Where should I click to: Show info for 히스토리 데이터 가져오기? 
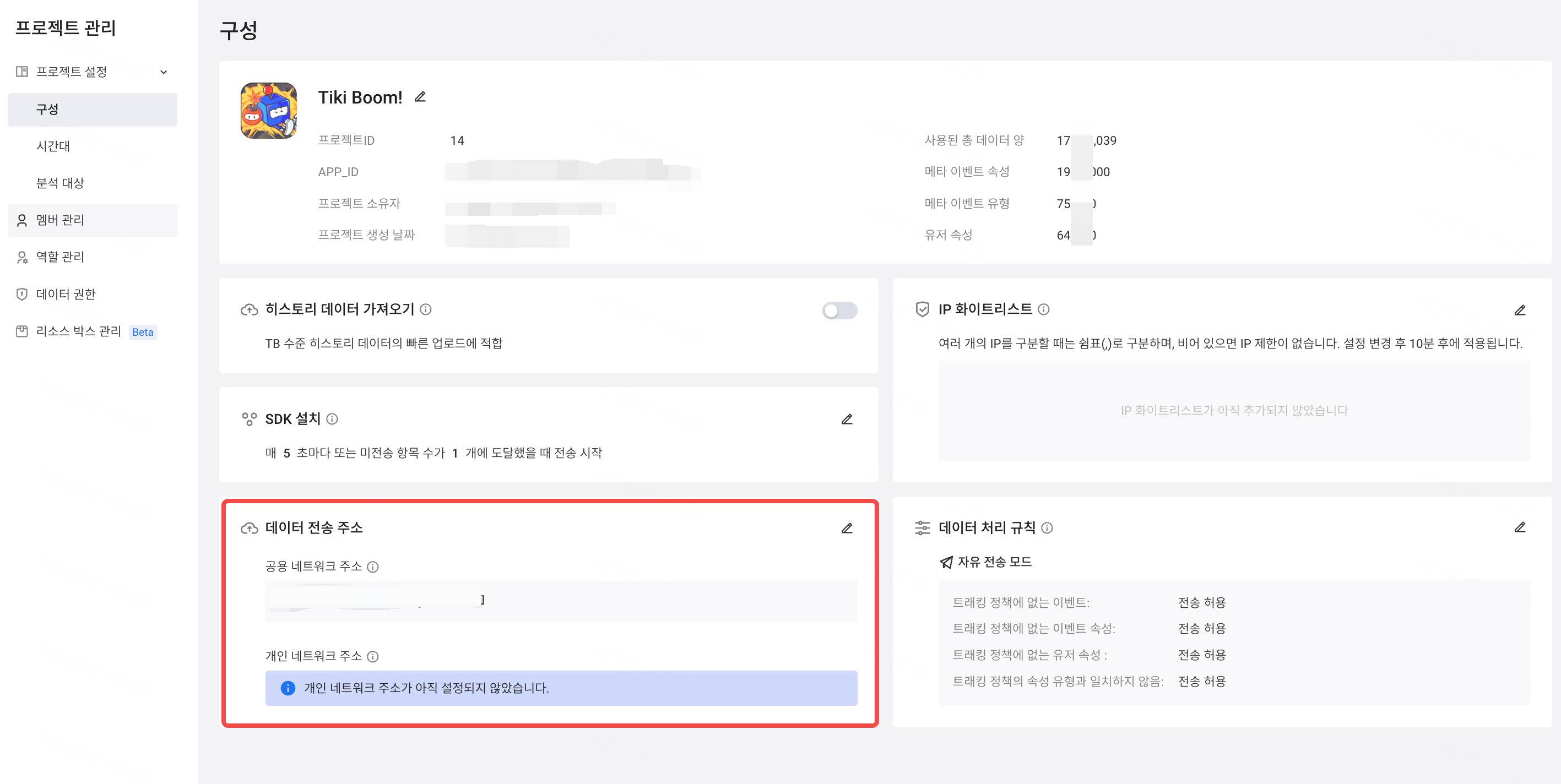(x=426, y=309)
